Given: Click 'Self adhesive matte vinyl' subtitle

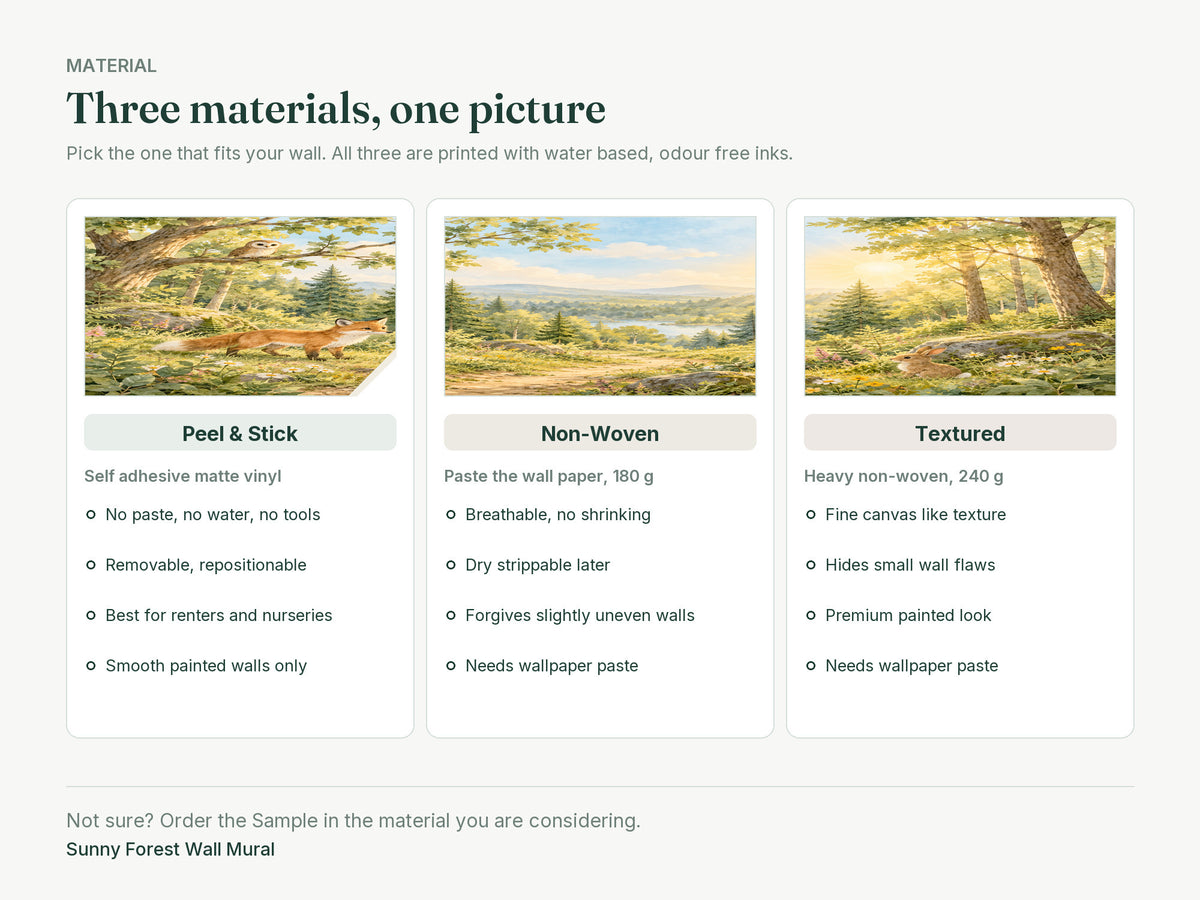Looking at the screenshot, I should [x=183, y=476].
